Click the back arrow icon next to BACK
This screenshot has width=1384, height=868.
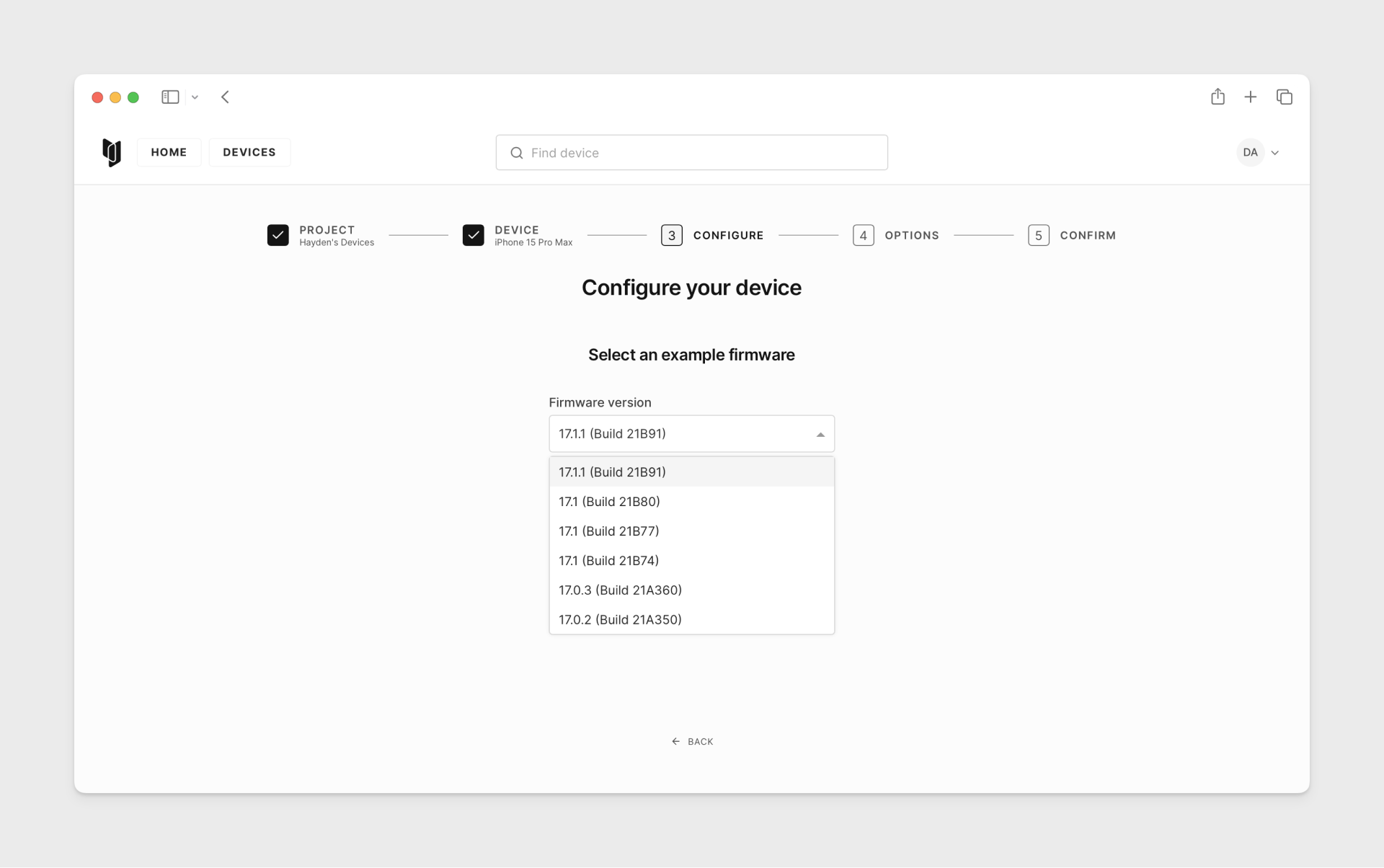pyautogui.click(x=675, y=741)
